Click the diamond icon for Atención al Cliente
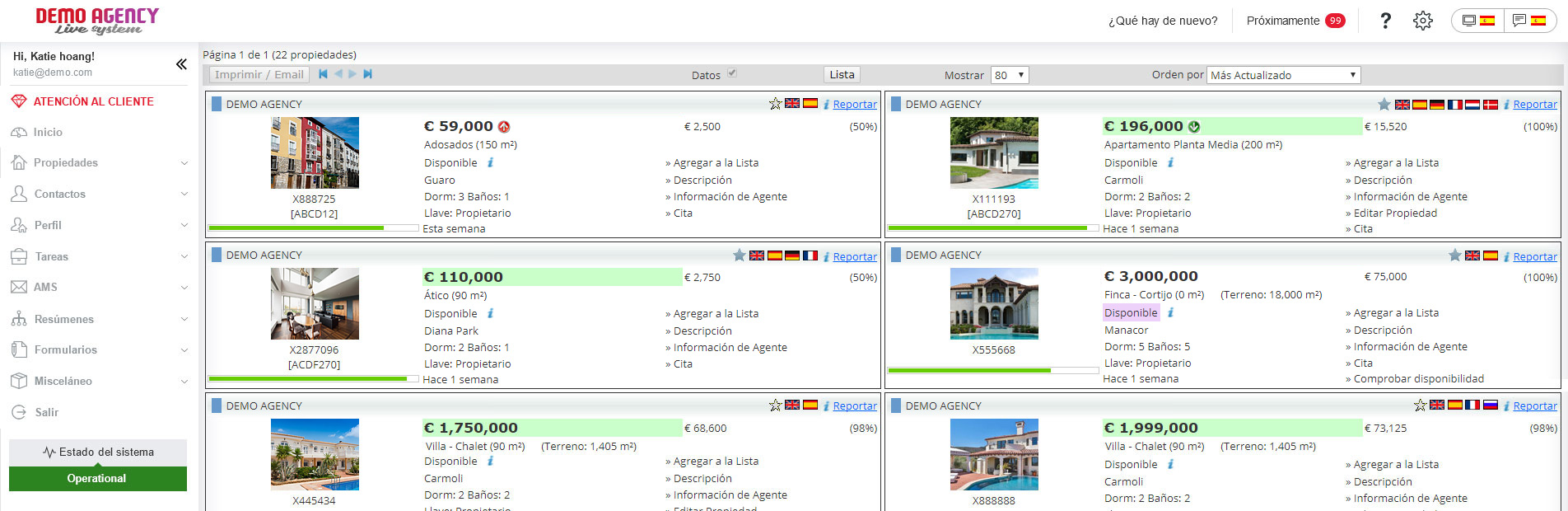The width and height of the screenshot is (1568, 511). (18, 101)
